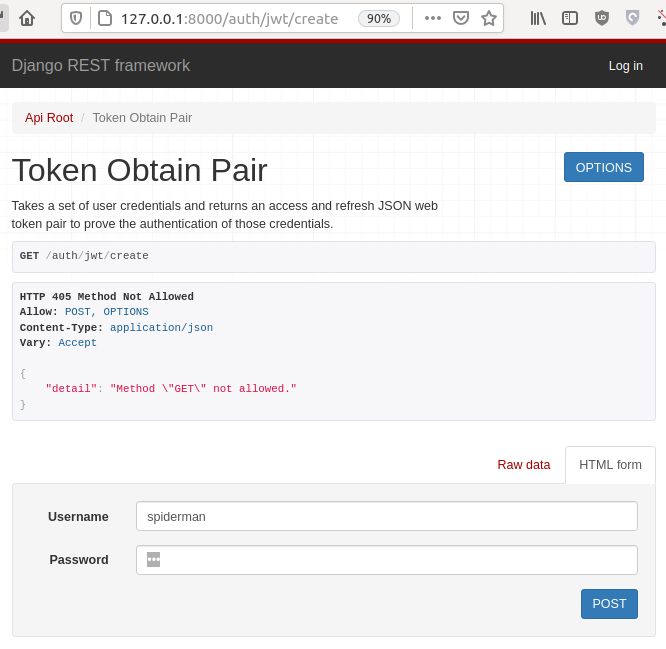Click the Username field label

pyautogui.click(x=78, y=516)
